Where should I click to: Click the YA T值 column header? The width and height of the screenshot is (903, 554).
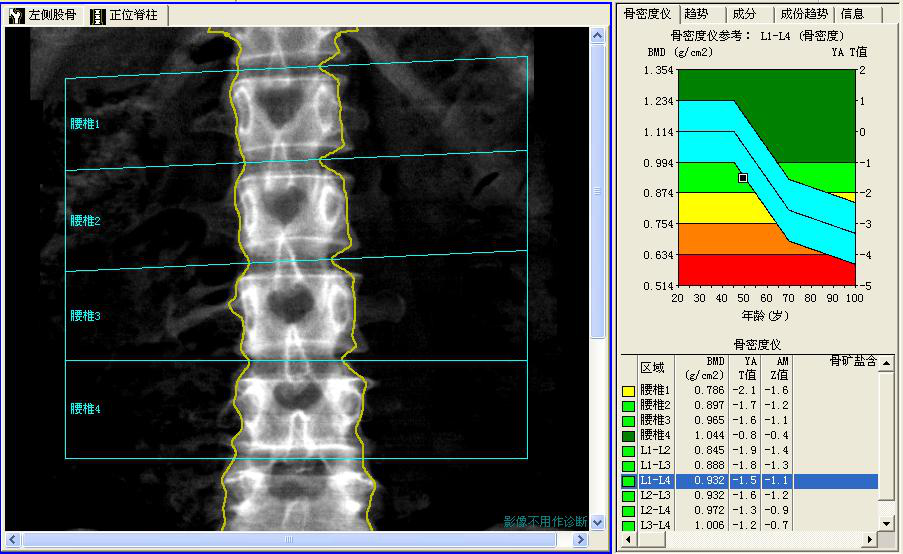(745, 369)
